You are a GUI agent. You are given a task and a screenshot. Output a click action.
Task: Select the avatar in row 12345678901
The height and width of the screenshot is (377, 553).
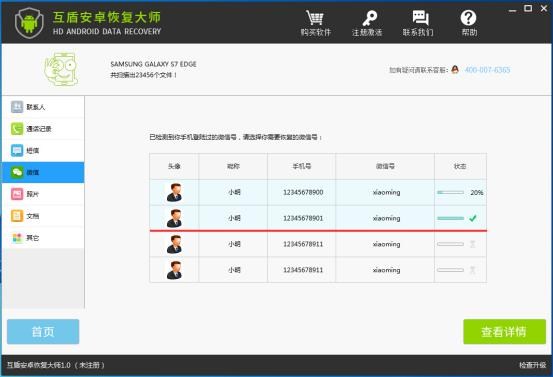tap(174, 218)
